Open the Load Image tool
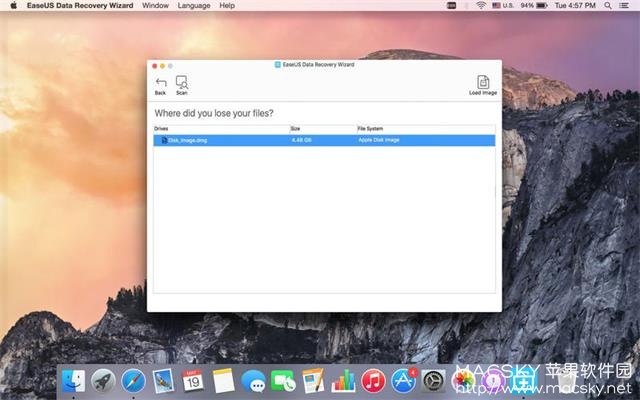The image size is (640, 400). [483, 85]
